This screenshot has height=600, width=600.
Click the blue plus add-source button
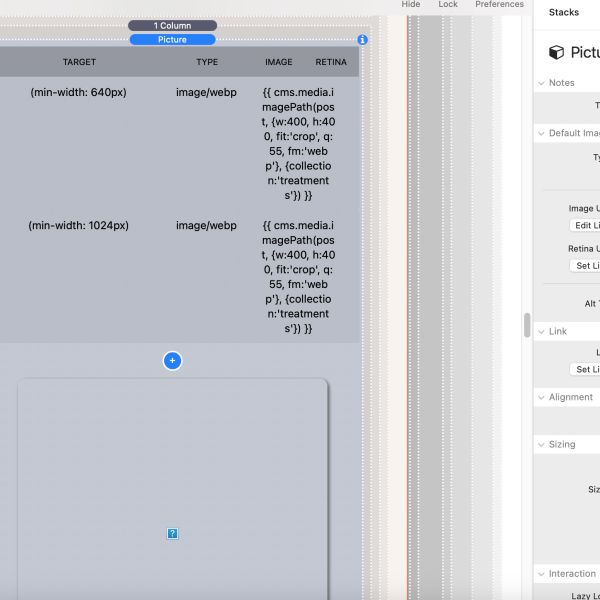coord(173,360)
